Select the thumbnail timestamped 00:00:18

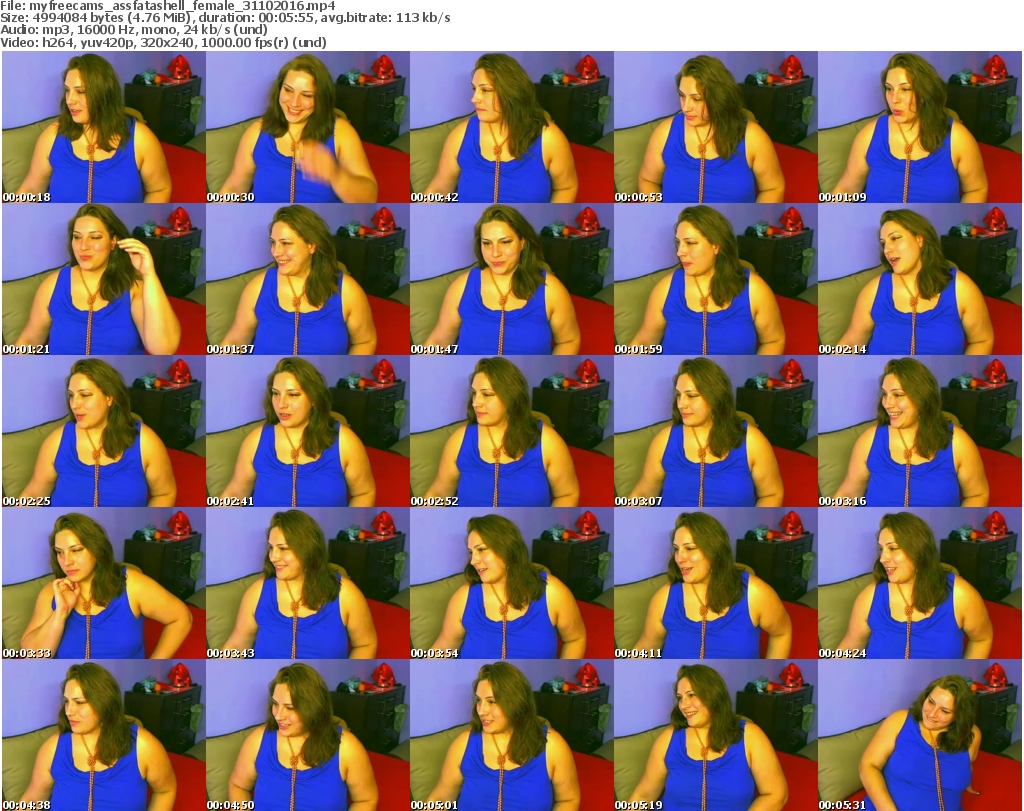click(x=104, y=127)
